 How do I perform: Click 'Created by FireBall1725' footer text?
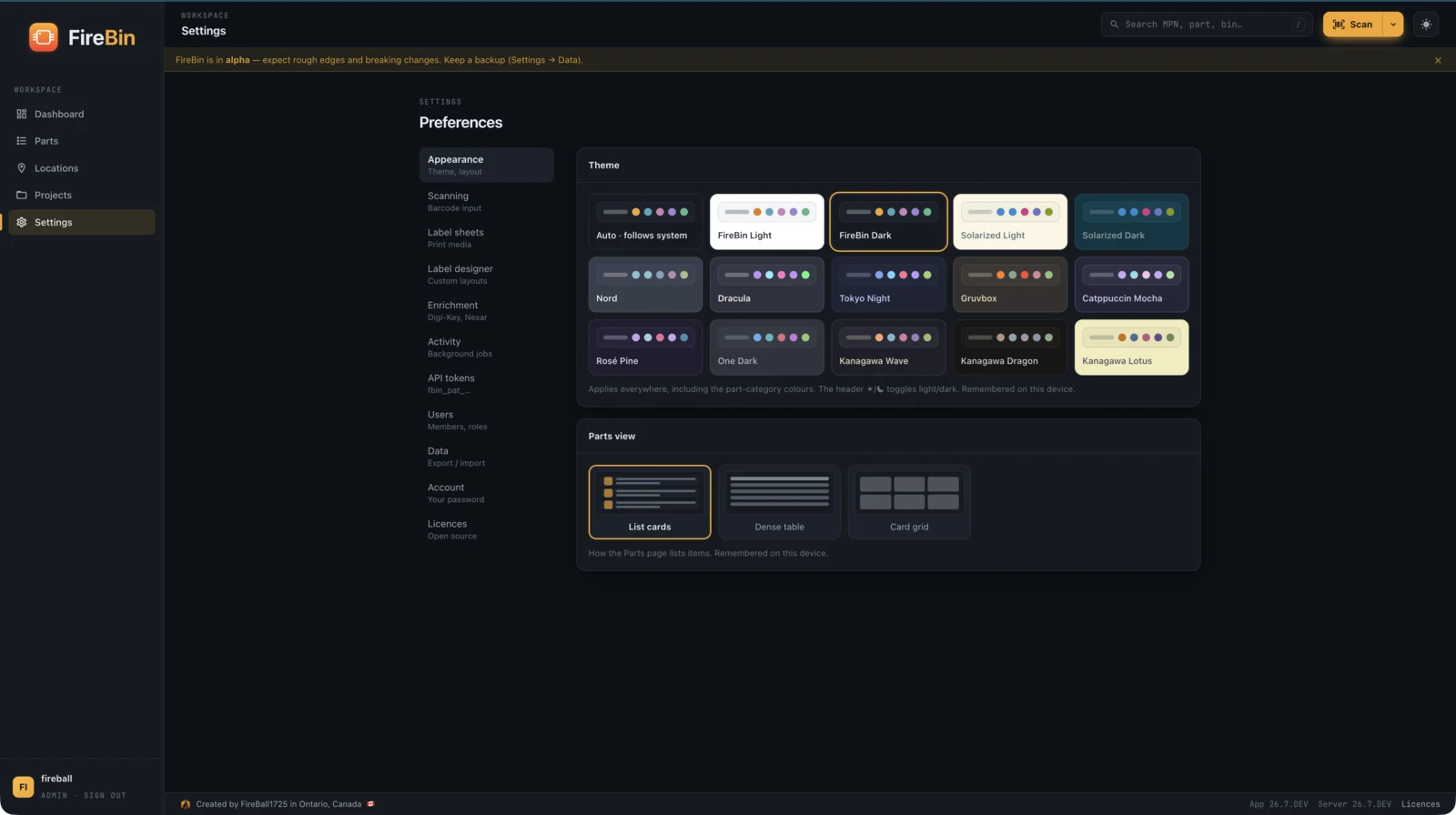click(278, 804)
